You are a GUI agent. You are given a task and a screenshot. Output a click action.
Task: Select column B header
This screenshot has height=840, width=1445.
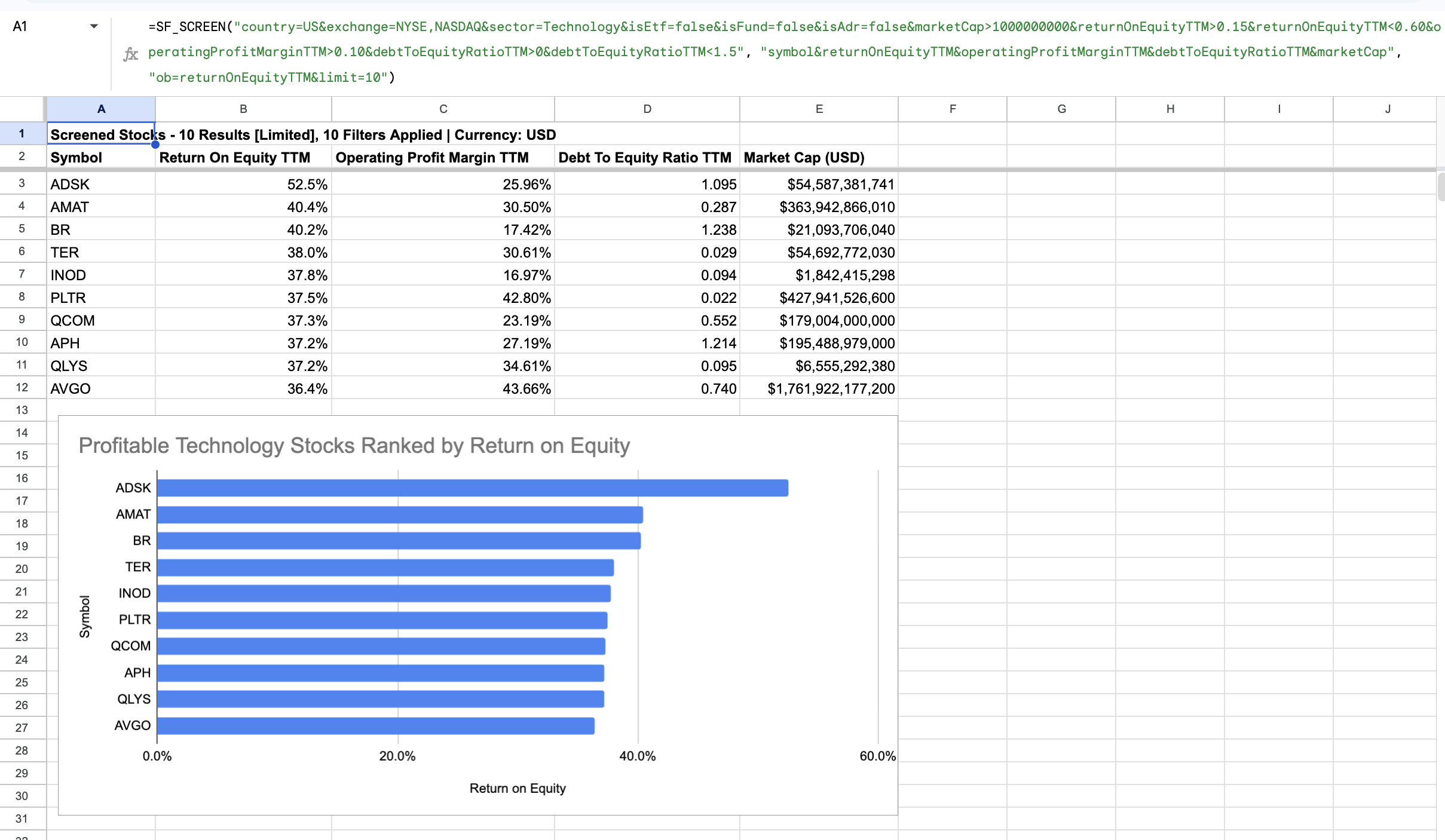243,109
